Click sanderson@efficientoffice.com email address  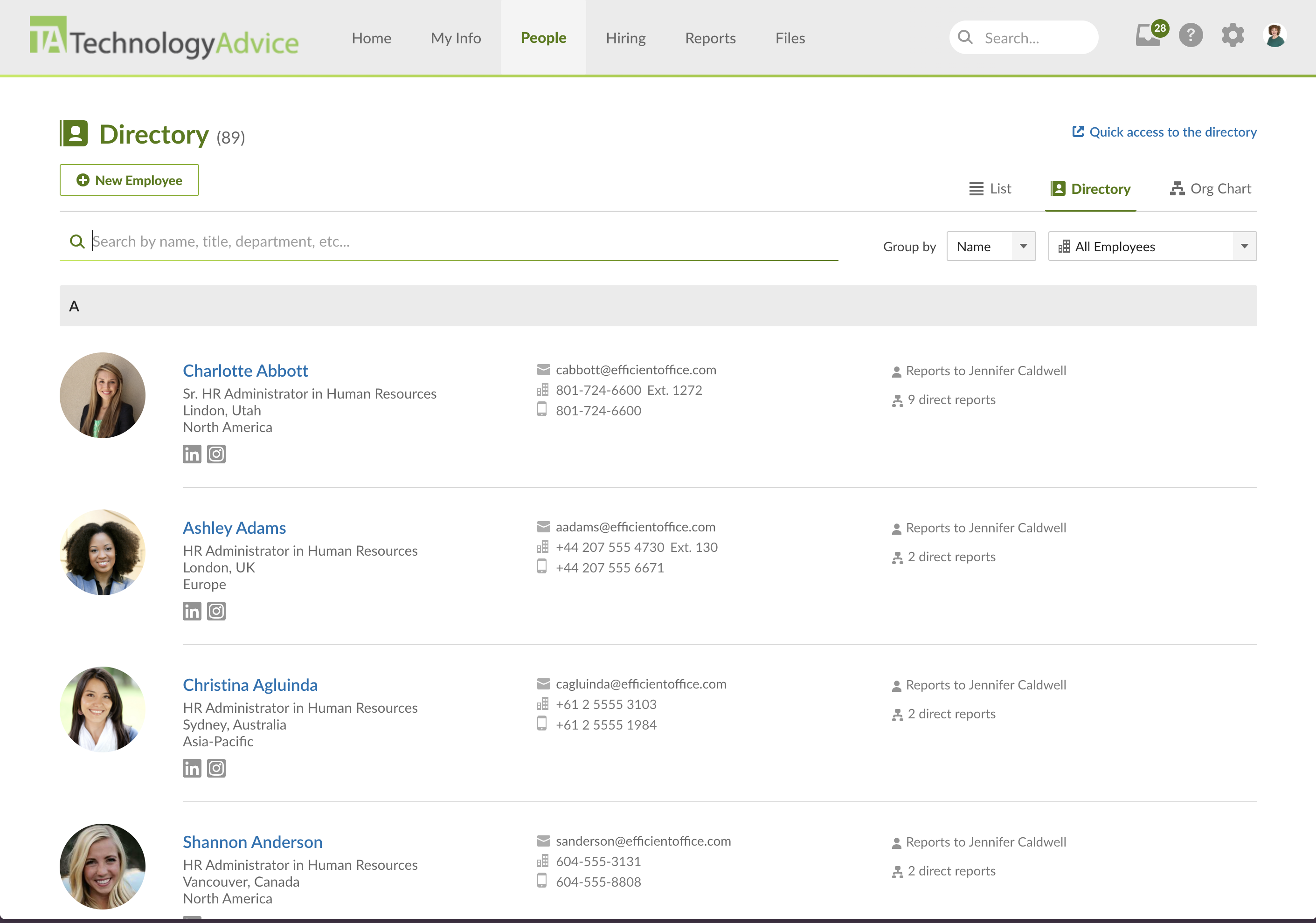[644, 841]
